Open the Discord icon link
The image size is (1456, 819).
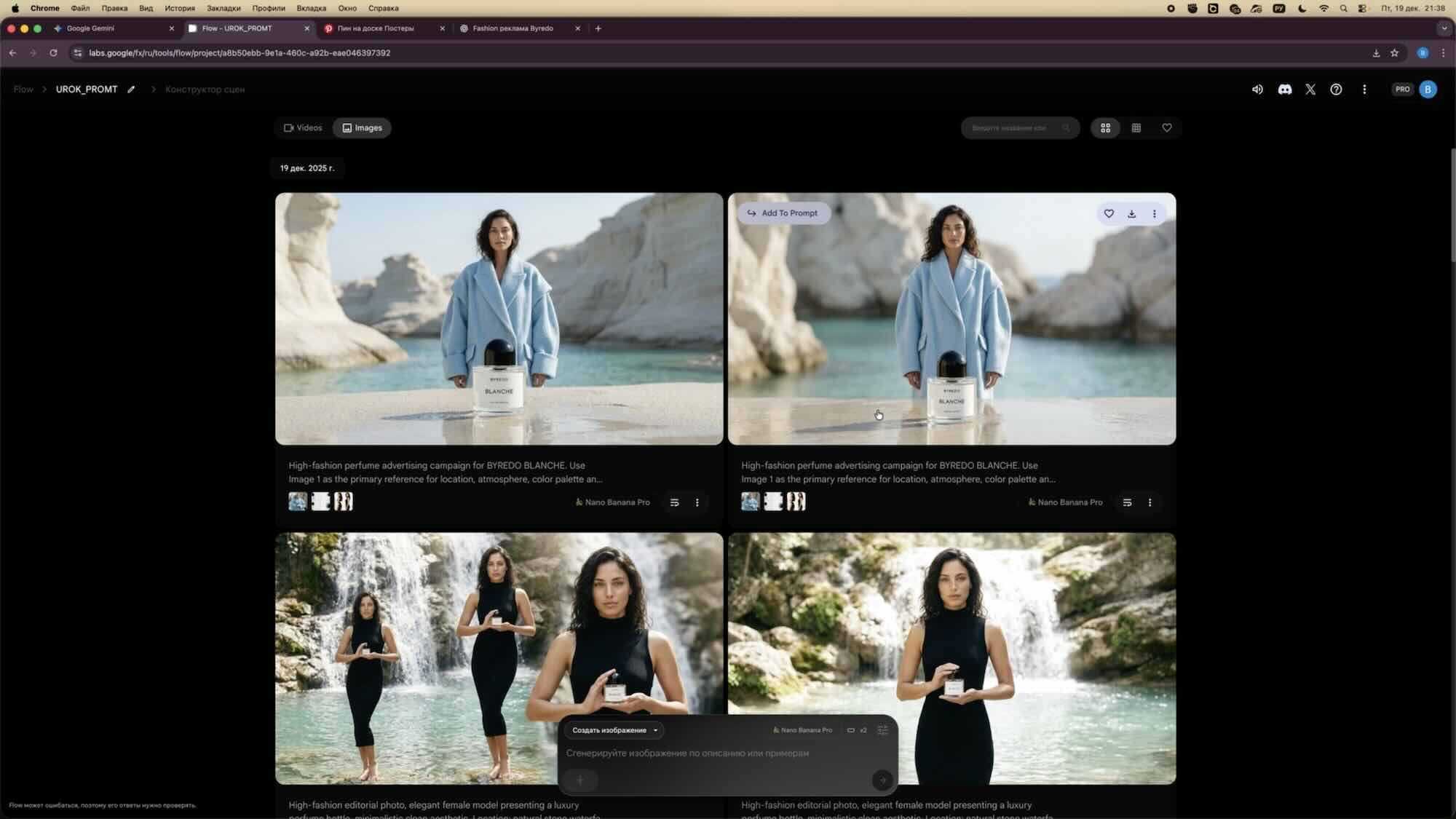1284,89
